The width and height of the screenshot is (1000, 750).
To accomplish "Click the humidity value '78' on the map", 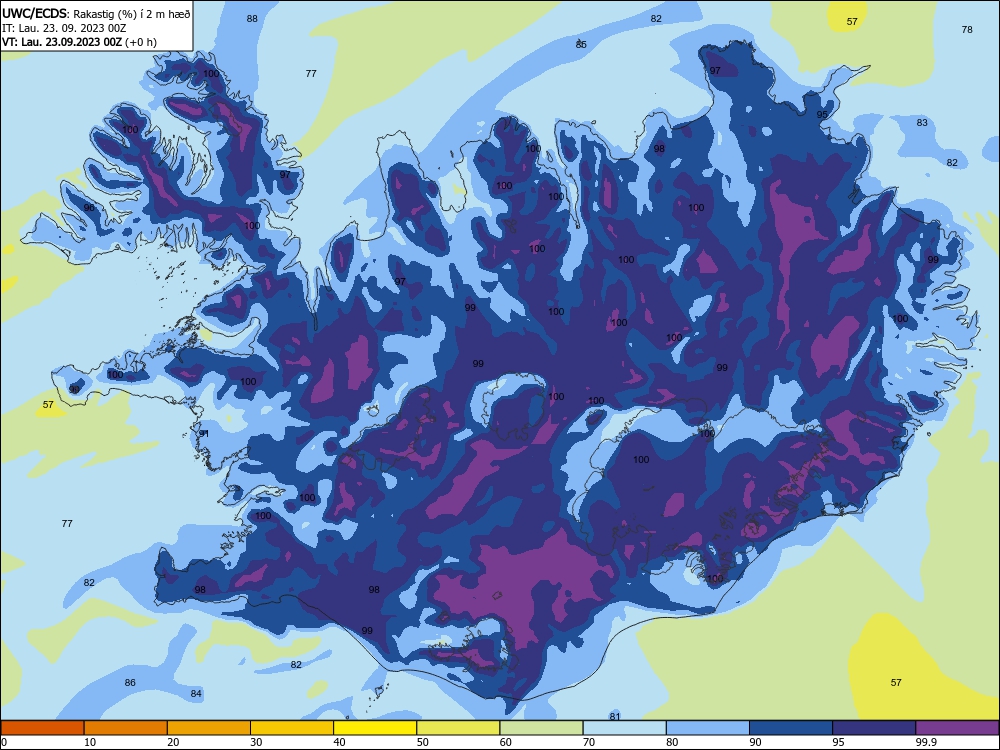I will (x=967, y=29).
